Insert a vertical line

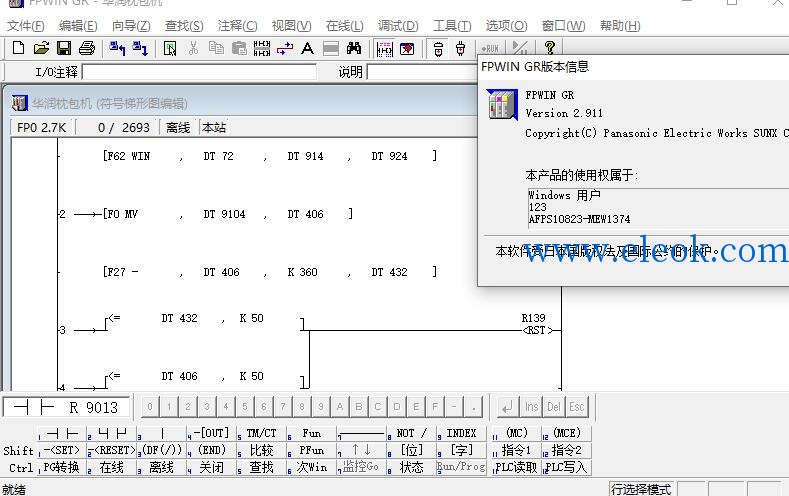click(162, 433)
